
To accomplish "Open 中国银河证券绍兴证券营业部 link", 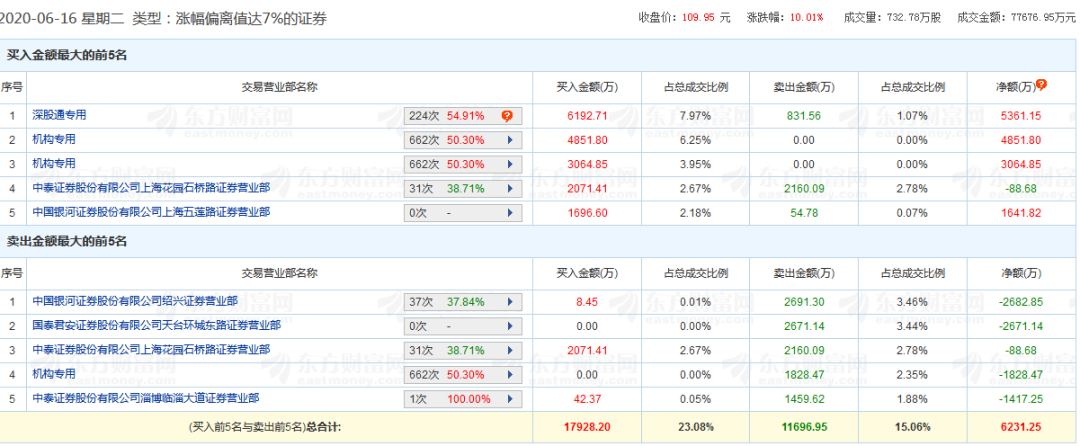I will [x=134, y=301].
